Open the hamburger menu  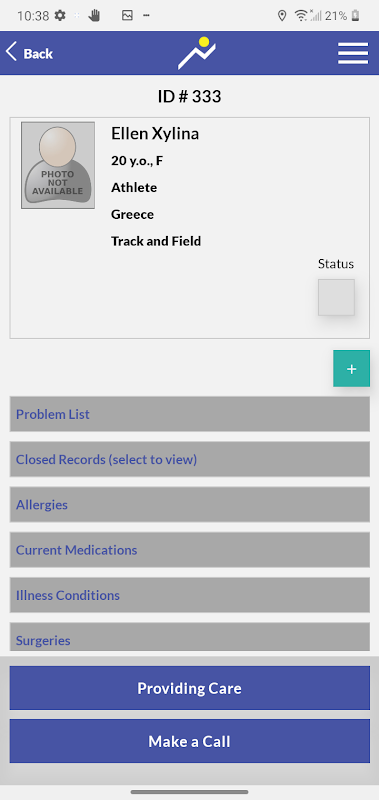(353, 53)
